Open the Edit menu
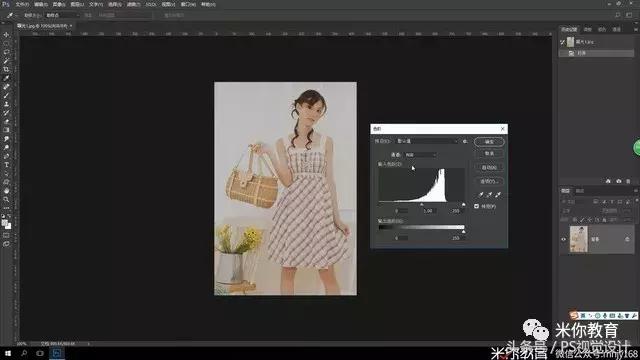 coord(40,4)
